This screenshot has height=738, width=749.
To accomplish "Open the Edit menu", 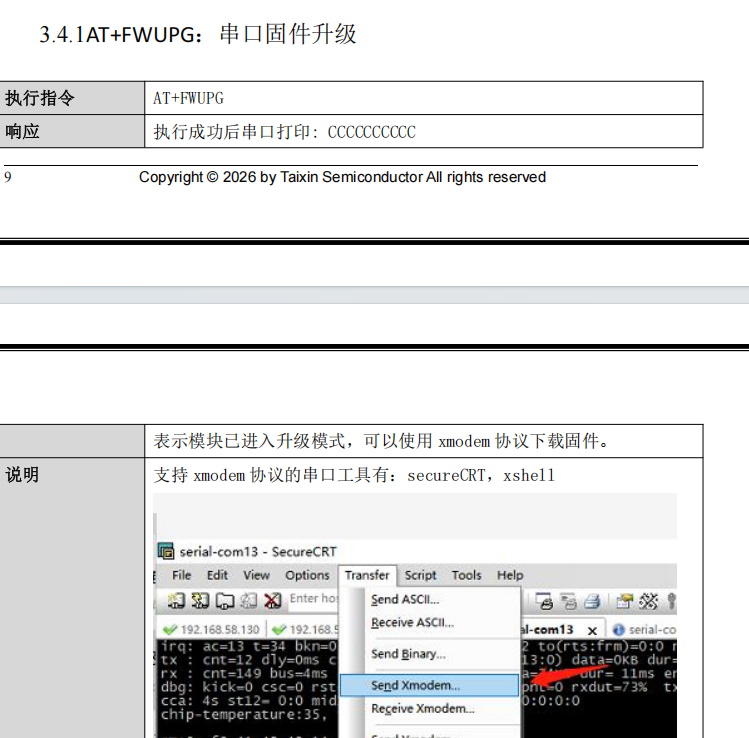I will point(217,575).
